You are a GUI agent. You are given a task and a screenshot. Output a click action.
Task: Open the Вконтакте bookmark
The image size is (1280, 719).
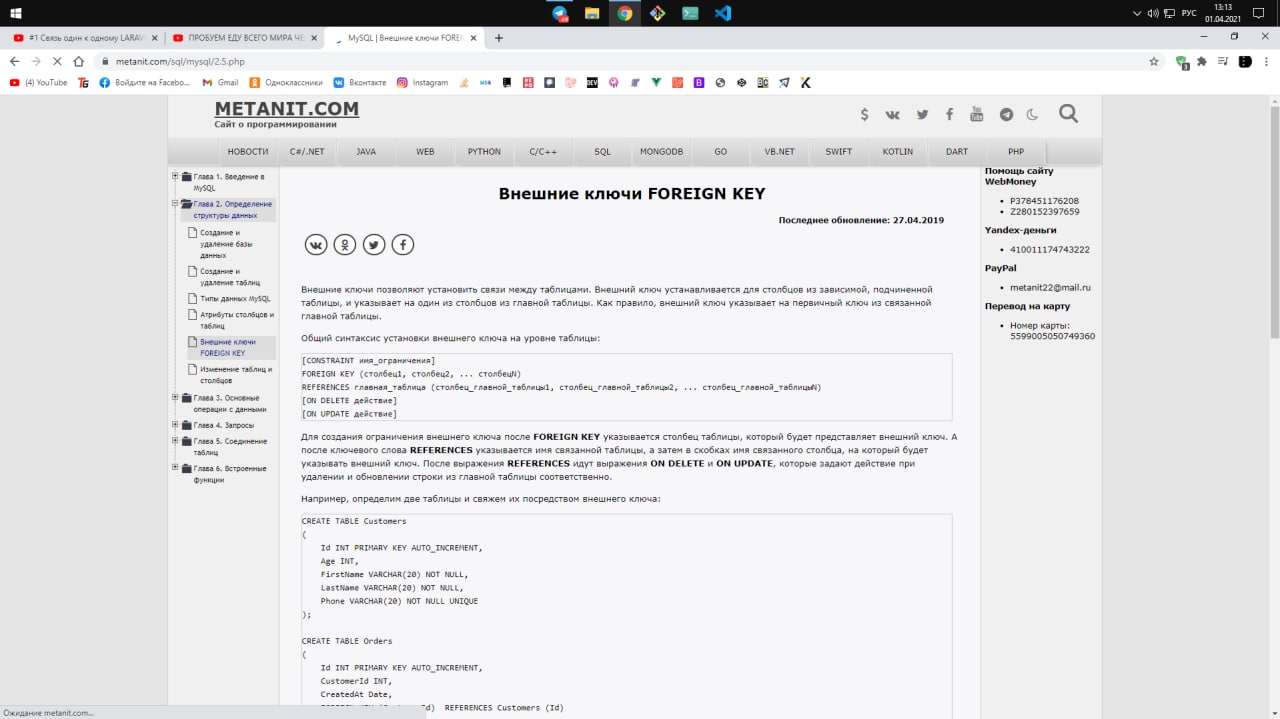click(360, 83)
